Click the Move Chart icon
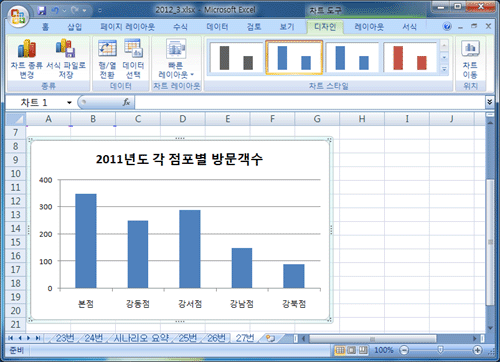 point(470,48)
